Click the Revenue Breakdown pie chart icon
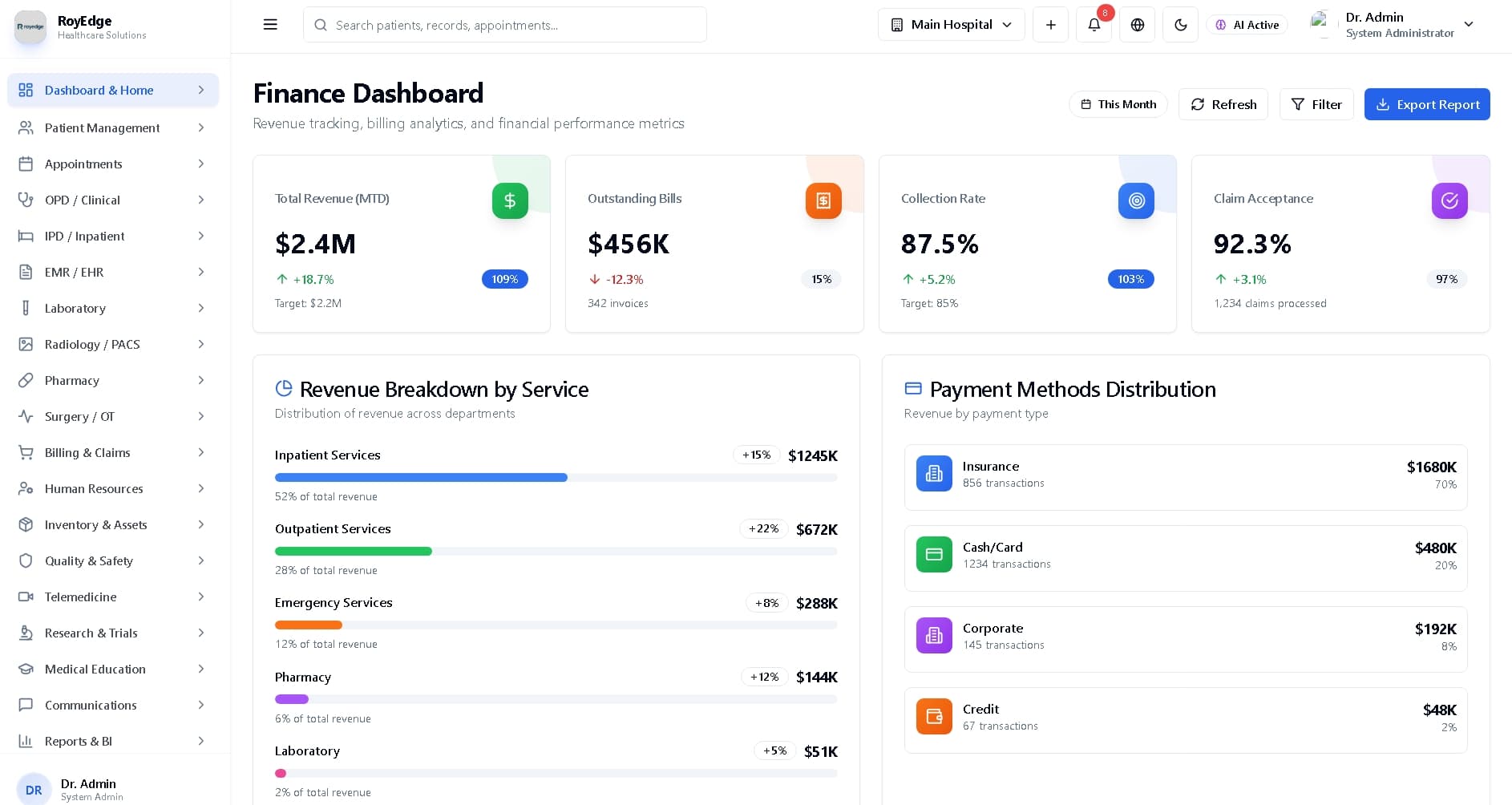The height and width of the screenshot is (805, 1512). (284, 389)
